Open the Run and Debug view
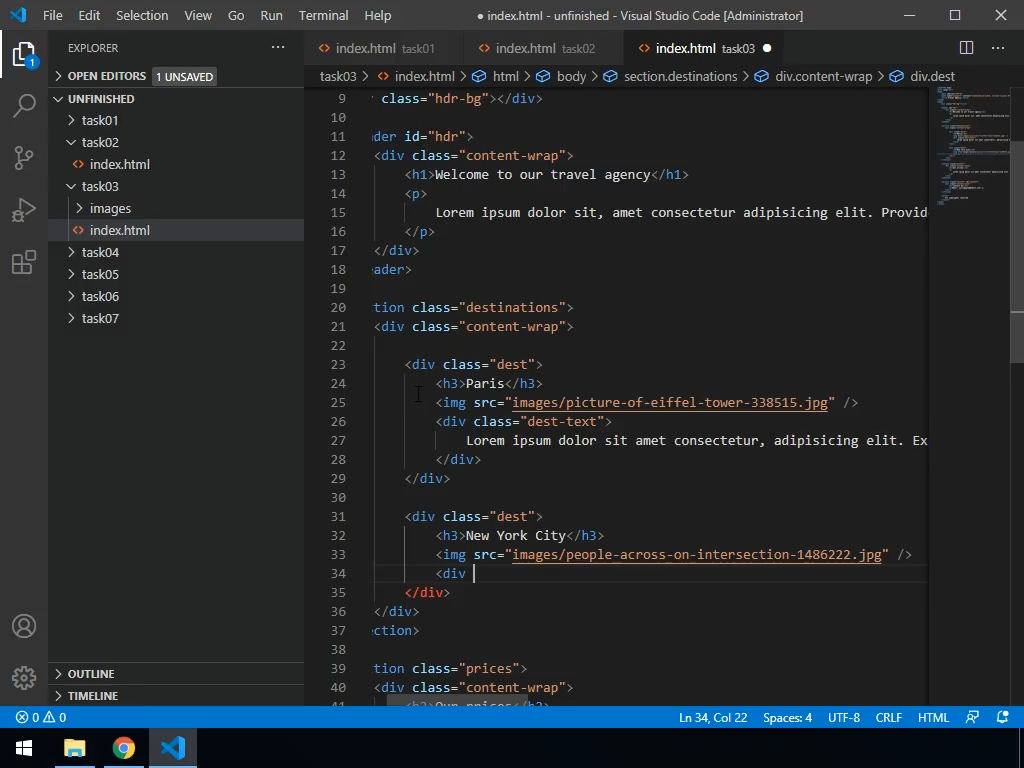The width and height of the screenshot is (1024, 768). point(24,210)
